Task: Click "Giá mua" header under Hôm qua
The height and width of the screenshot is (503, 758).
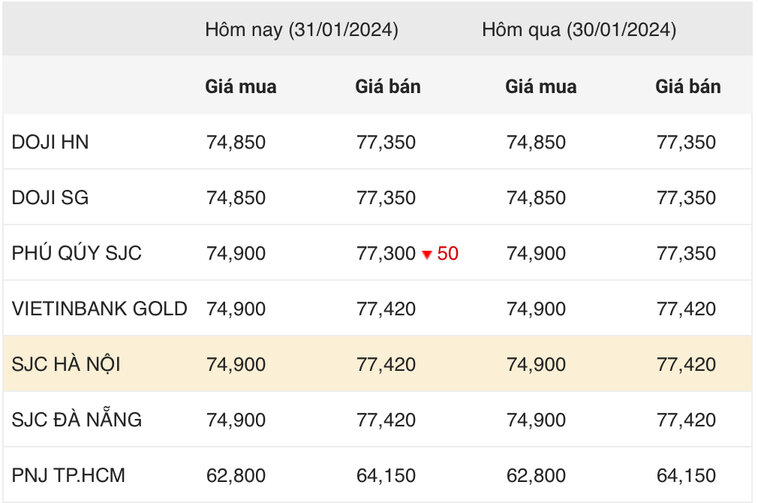Action: click(x=541, y=87)
